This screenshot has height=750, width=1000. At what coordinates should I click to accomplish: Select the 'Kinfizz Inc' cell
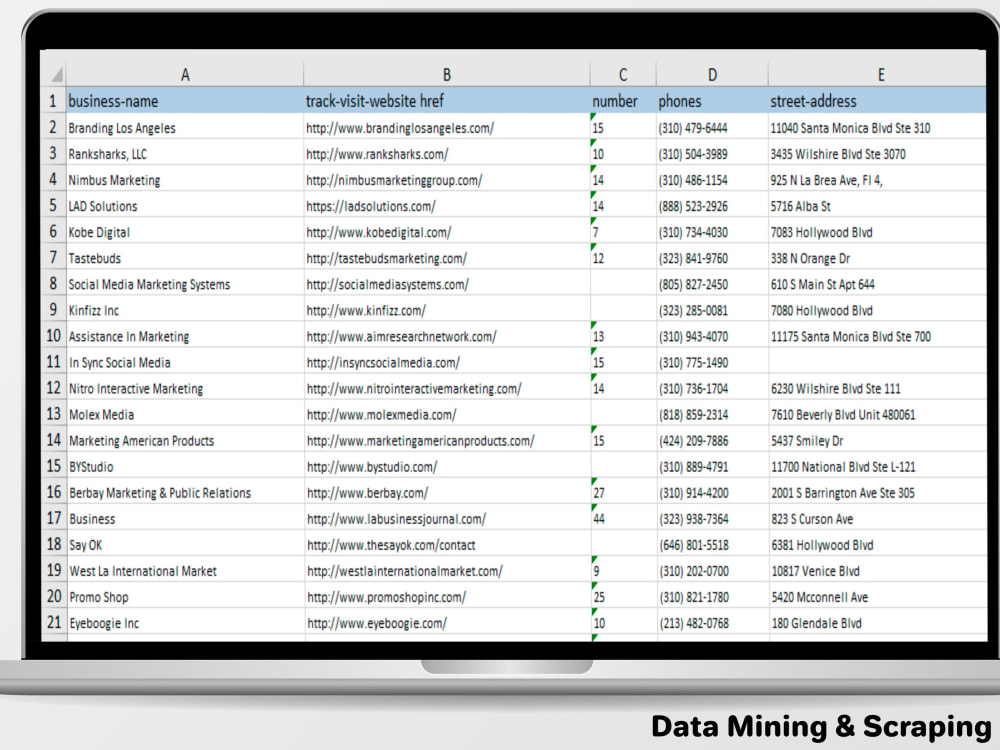pos(185,310)
